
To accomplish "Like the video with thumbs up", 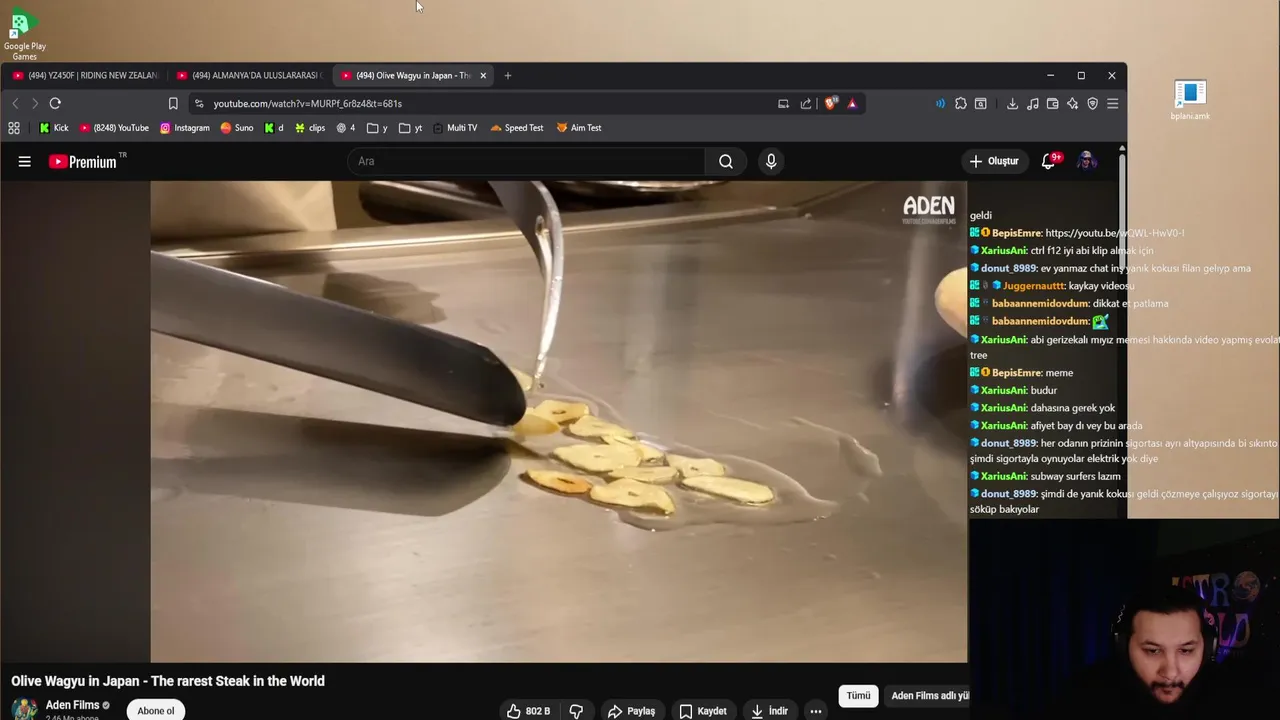I will (x=528, y=711).
